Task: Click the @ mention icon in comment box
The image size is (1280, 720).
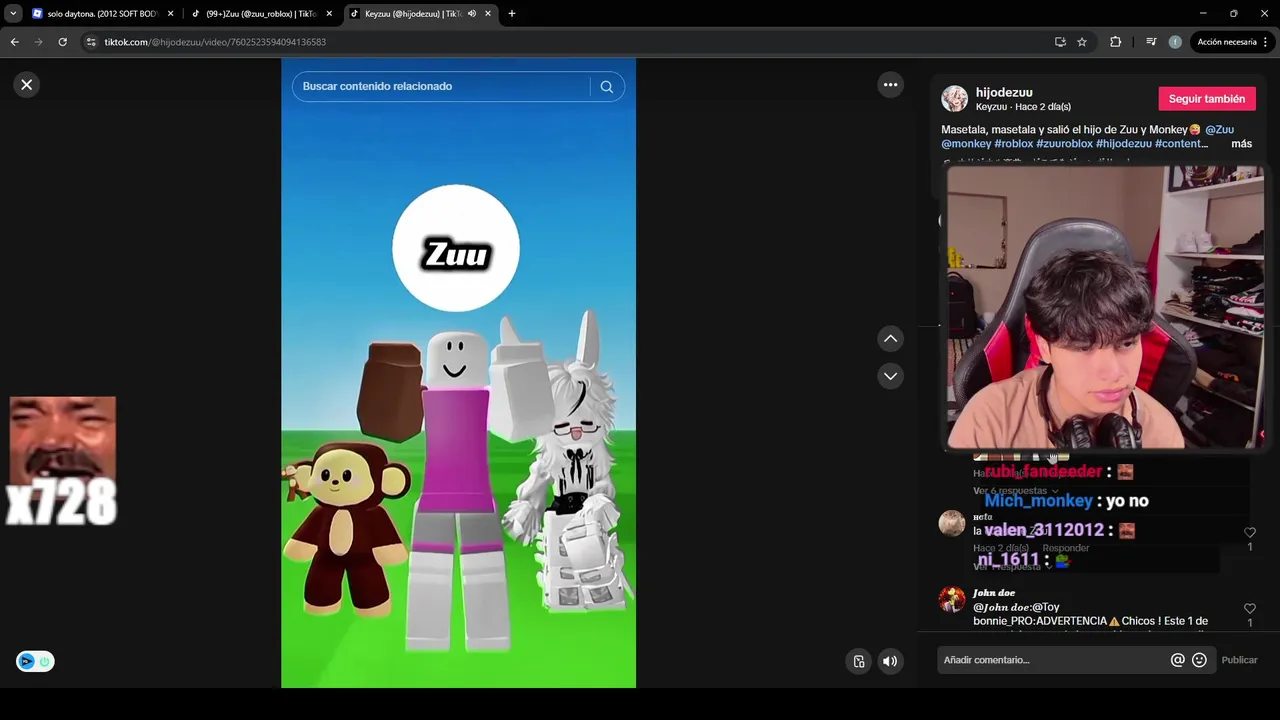Action: tap(1178, 660)
